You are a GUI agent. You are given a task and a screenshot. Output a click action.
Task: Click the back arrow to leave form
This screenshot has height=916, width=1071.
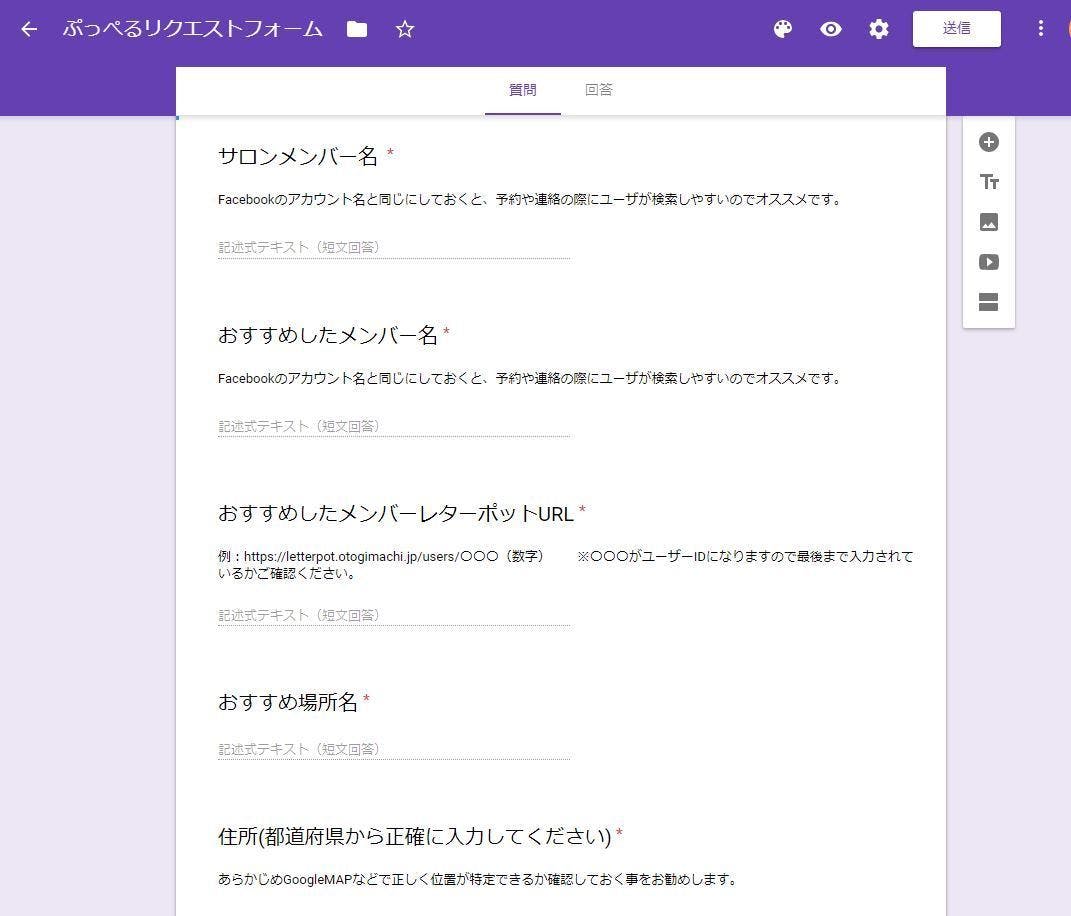[x=29, y=29]
